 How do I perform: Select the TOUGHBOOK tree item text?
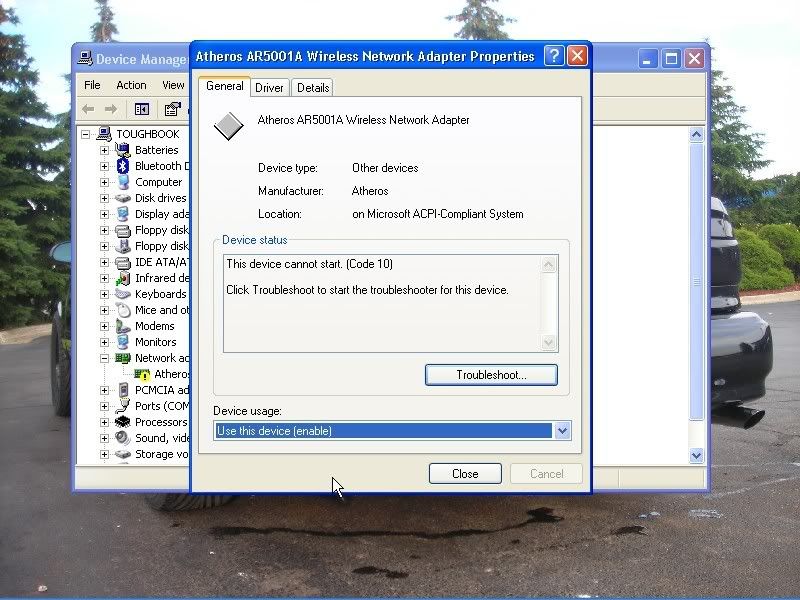pyautogui.click(x=148, y=134)
